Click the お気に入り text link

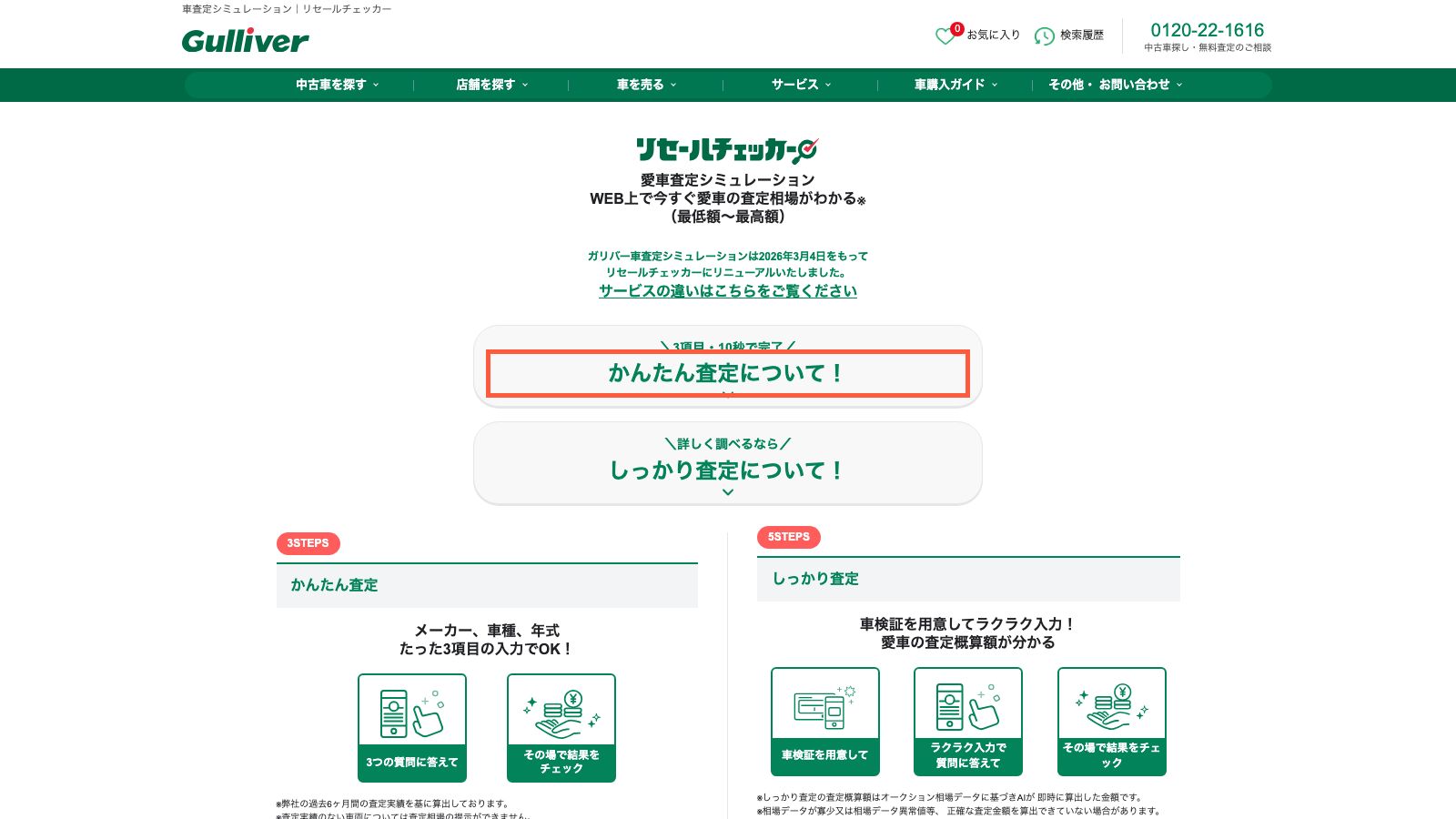(993, 35)
